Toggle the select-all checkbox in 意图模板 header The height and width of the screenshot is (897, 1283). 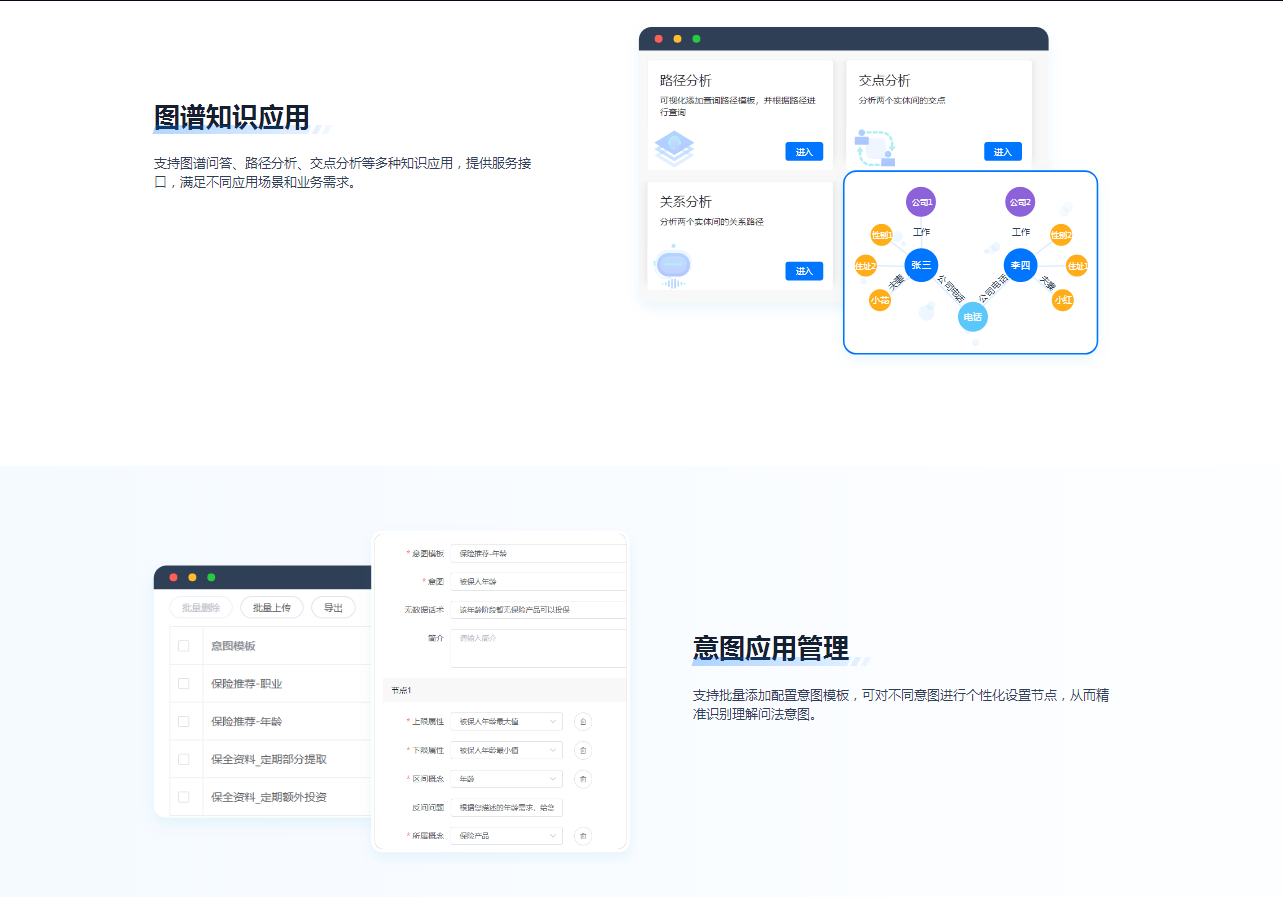(x=183, y=646)
